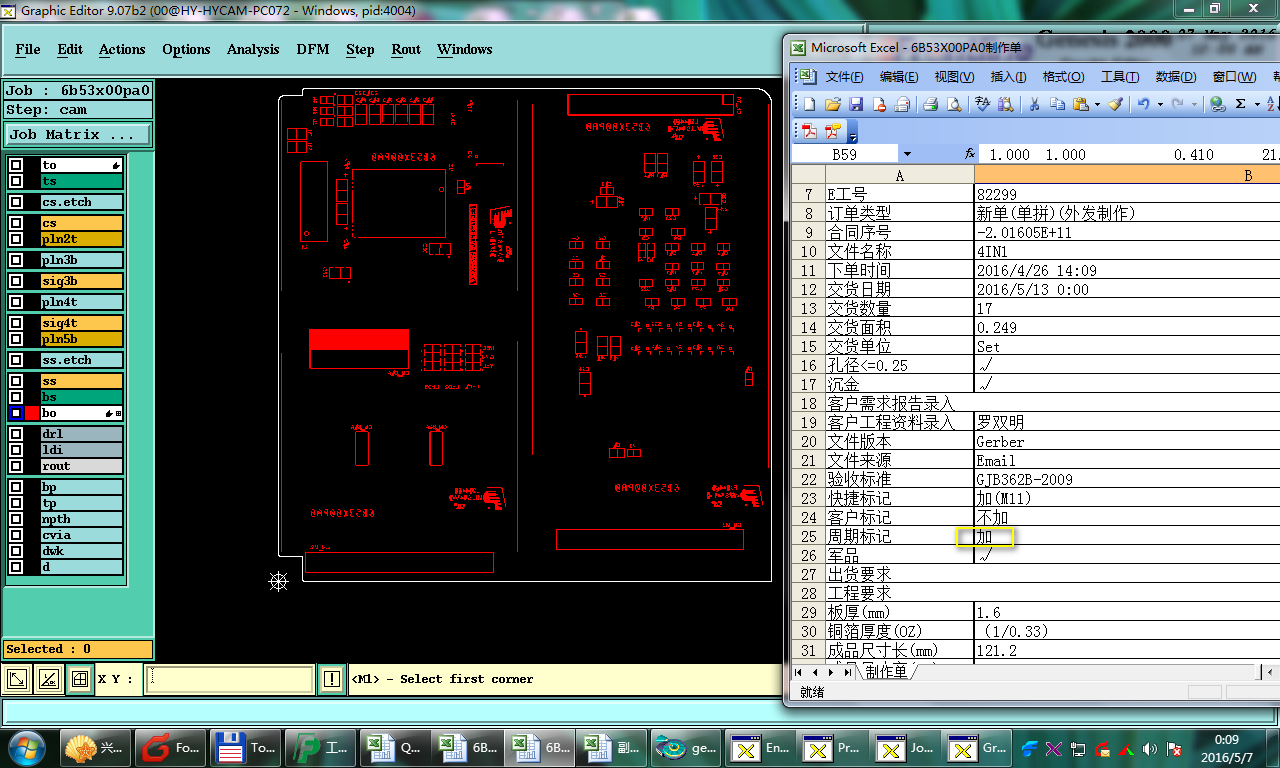
Task: Open Actions menu in Graphic Editor
Action: click(122, 49)
